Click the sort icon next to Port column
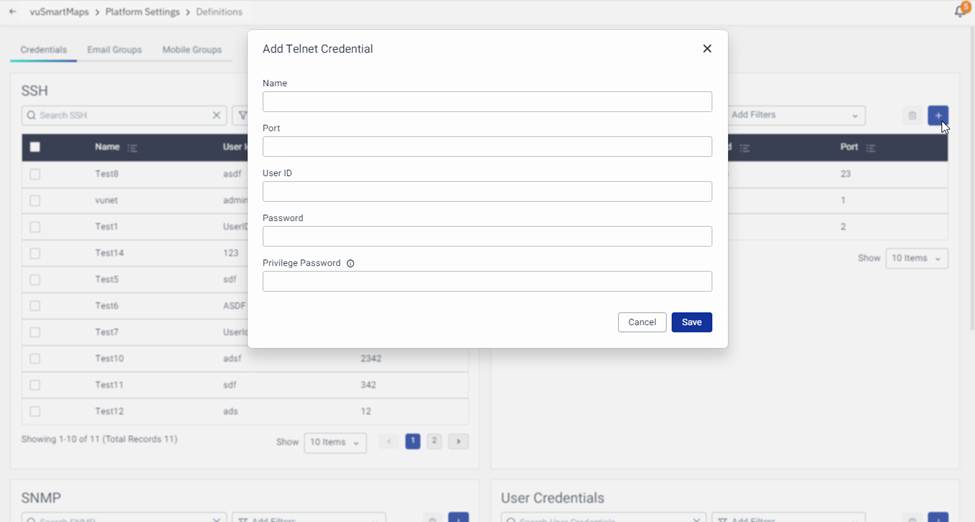The width and height of the screenshot is (975, 522). (x=871, y=148)
